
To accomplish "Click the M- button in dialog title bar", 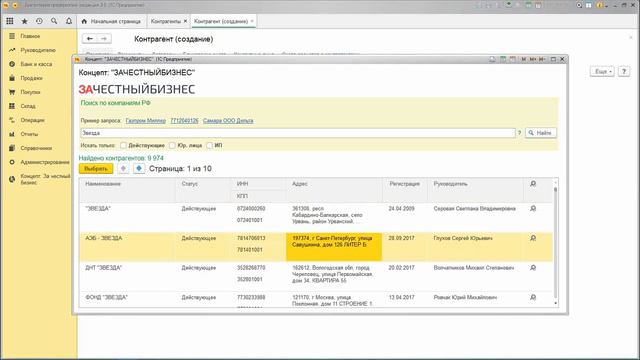I will point(542,59).
